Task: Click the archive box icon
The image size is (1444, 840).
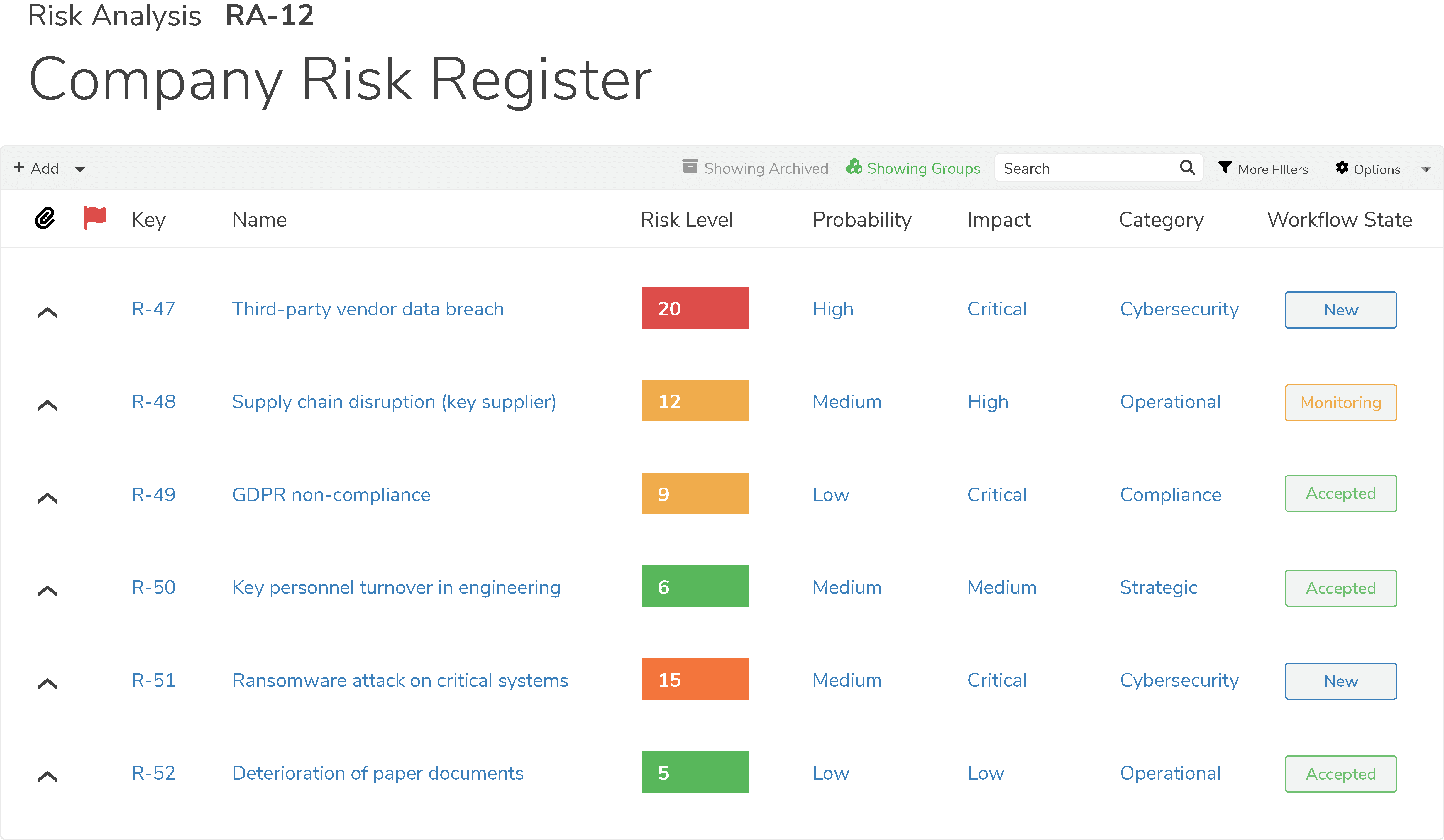Action: coord(690,167)
